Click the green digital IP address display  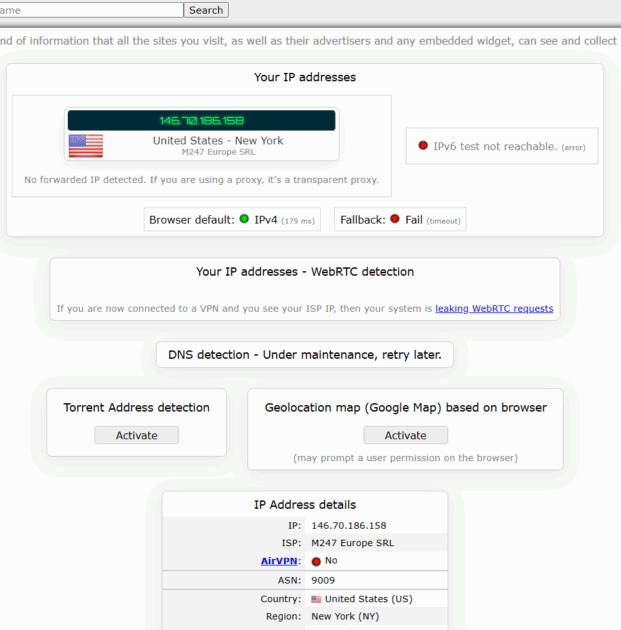(202, 120)
